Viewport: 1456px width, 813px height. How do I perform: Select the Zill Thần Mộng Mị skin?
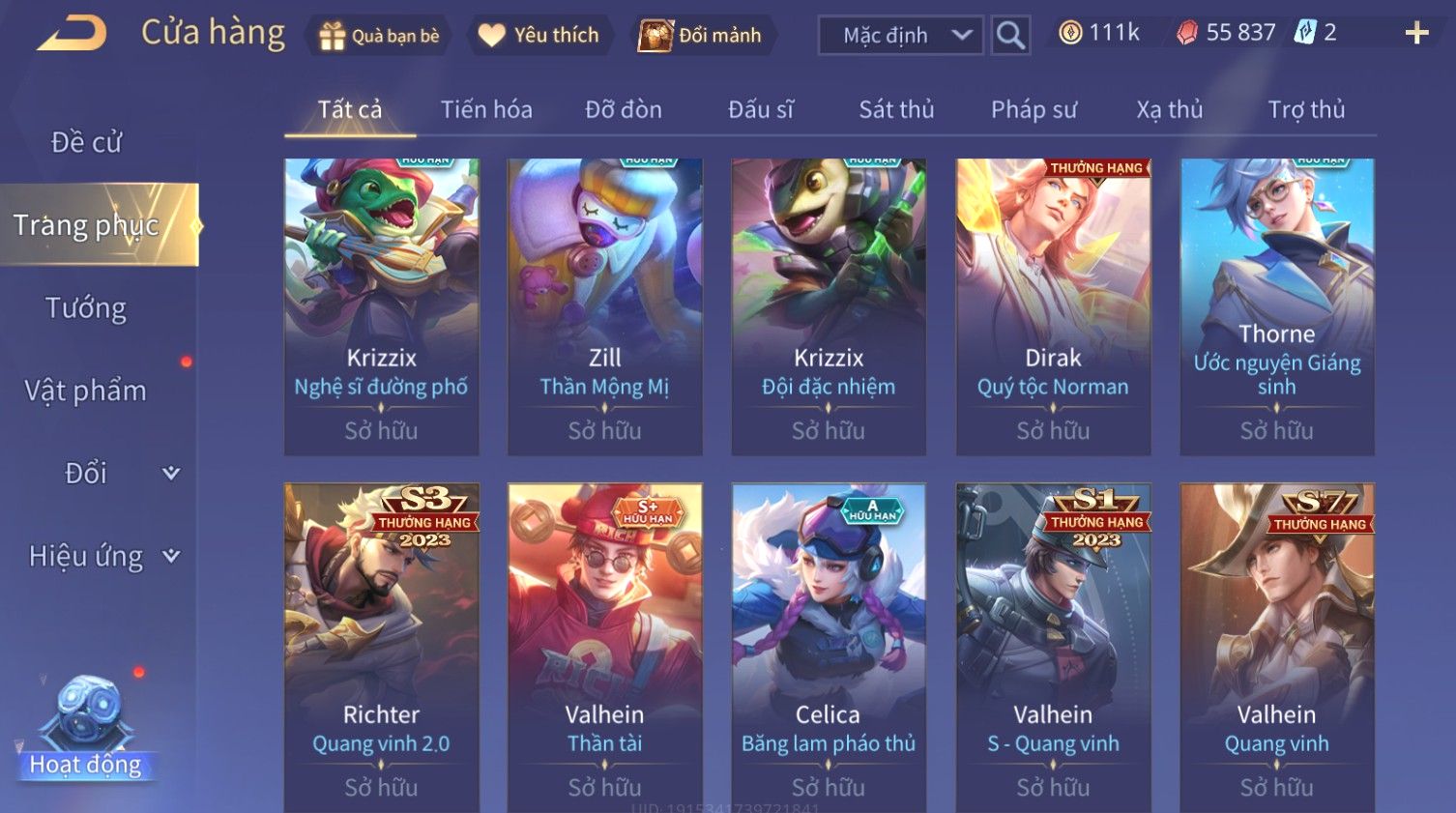(605, 306)
